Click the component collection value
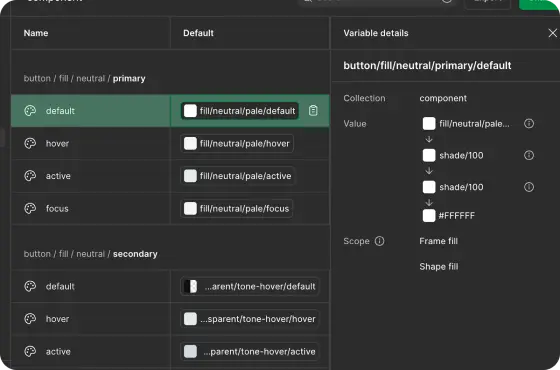Screen dimensions: 560x370 (443, 98)
